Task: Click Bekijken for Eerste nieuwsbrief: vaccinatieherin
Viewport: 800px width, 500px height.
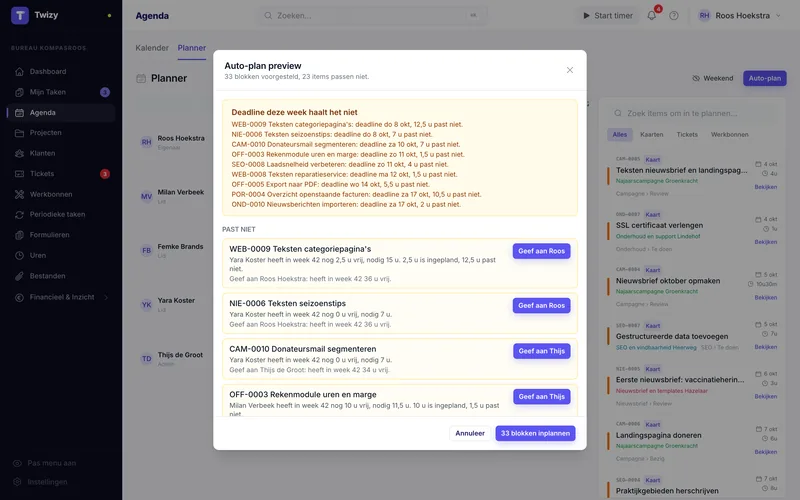Action: point(765,396)
